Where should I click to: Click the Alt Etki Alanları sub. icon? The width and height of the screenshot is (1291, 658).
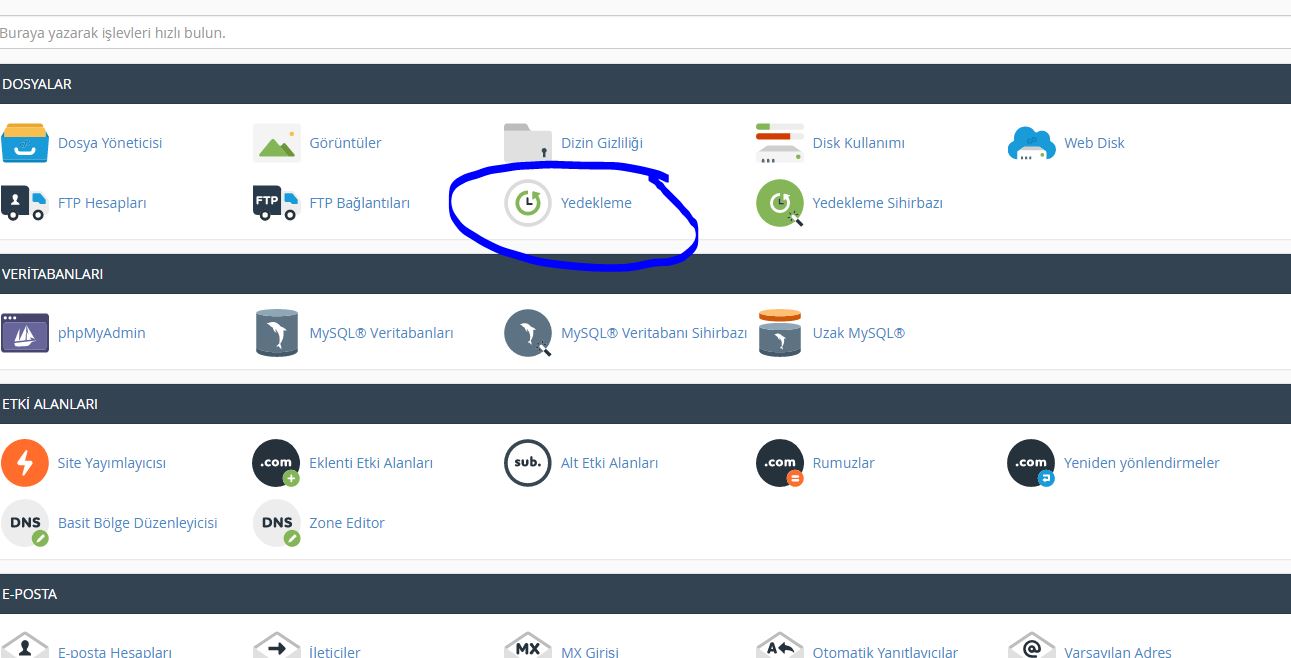coord(527,463)
